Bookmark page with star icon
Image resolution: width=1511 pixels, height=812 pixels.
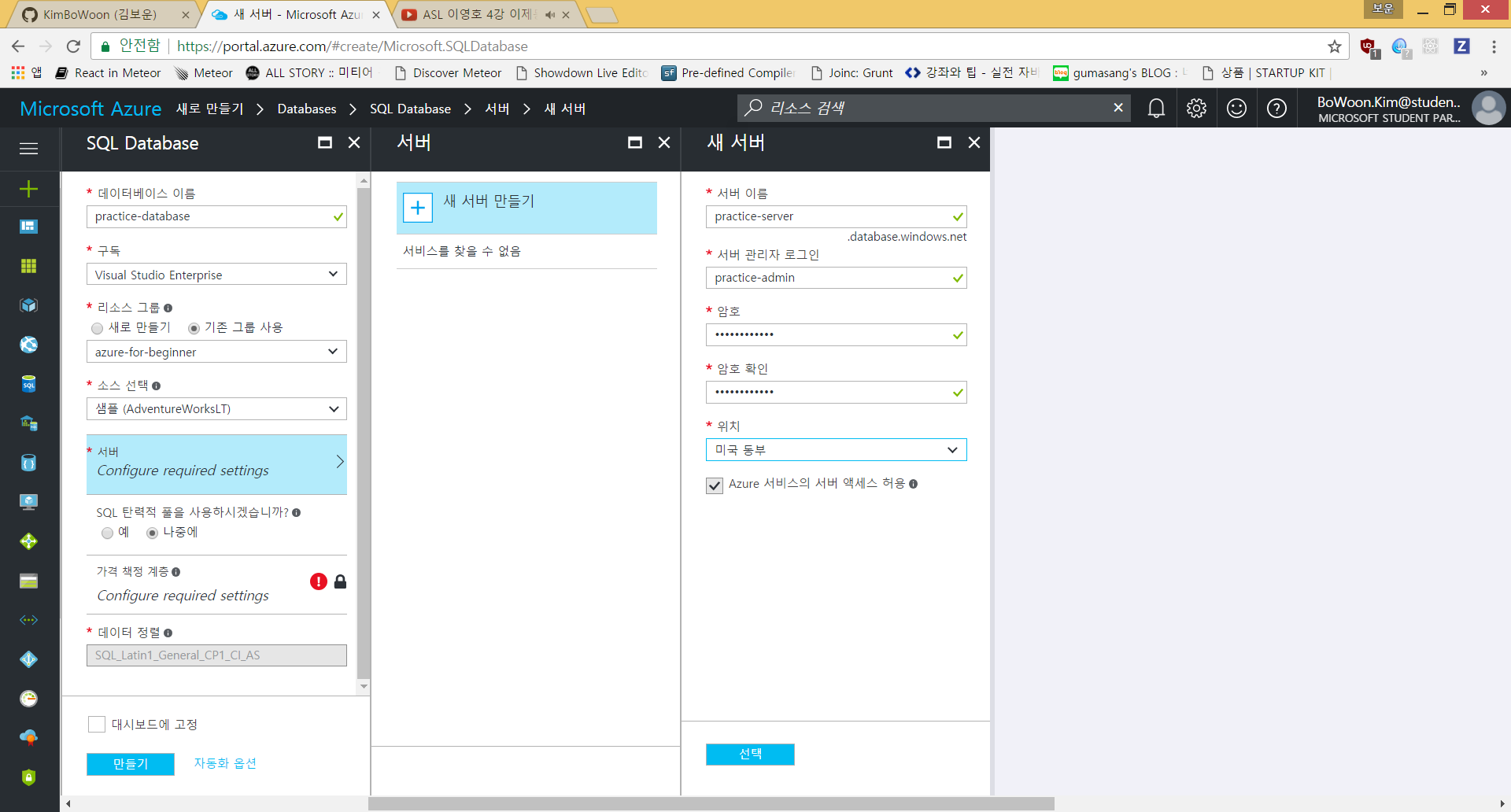(x=1335, y=46)
